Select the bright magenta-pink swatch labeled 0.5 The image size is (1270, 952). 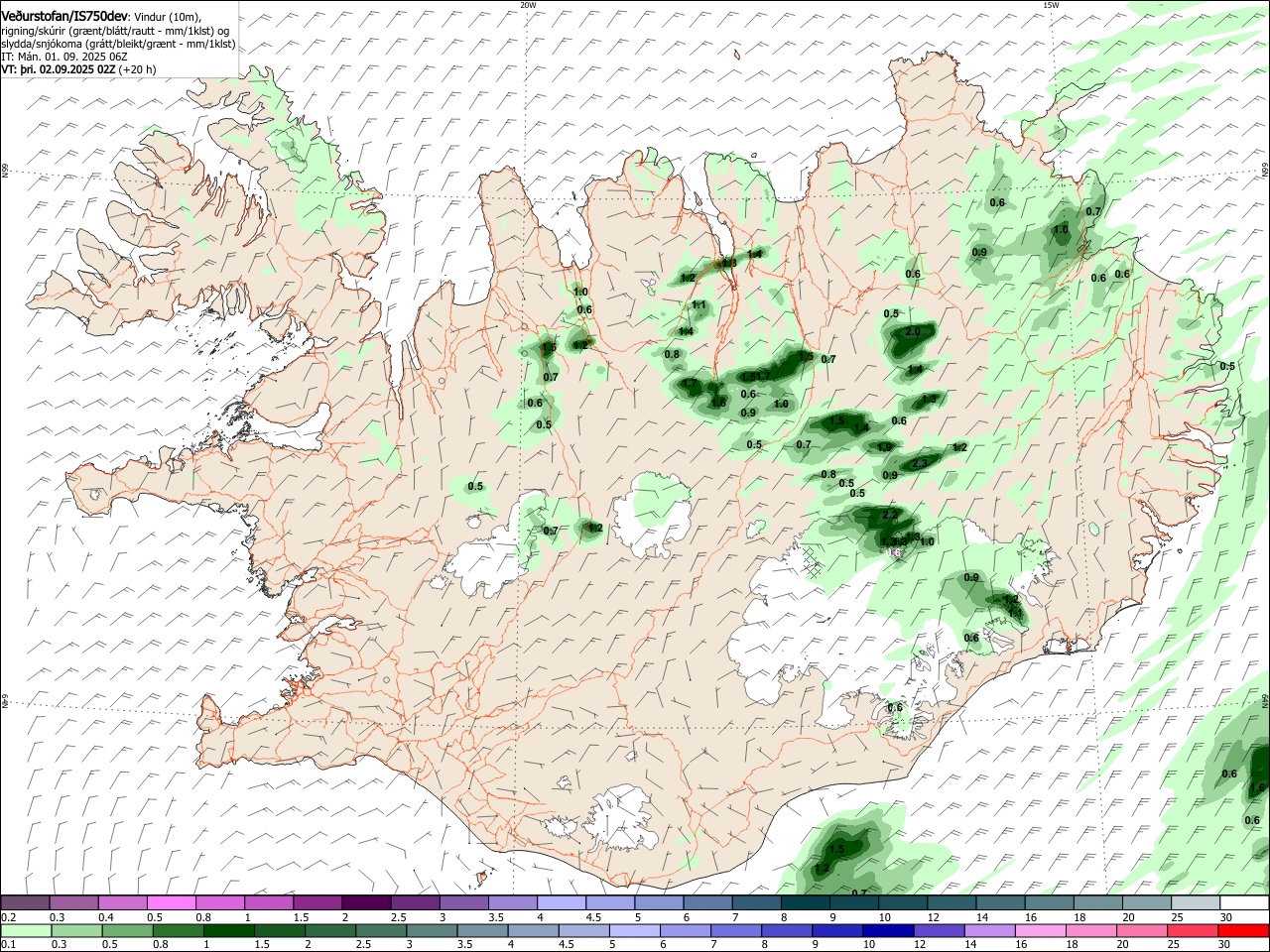(171, 902)
